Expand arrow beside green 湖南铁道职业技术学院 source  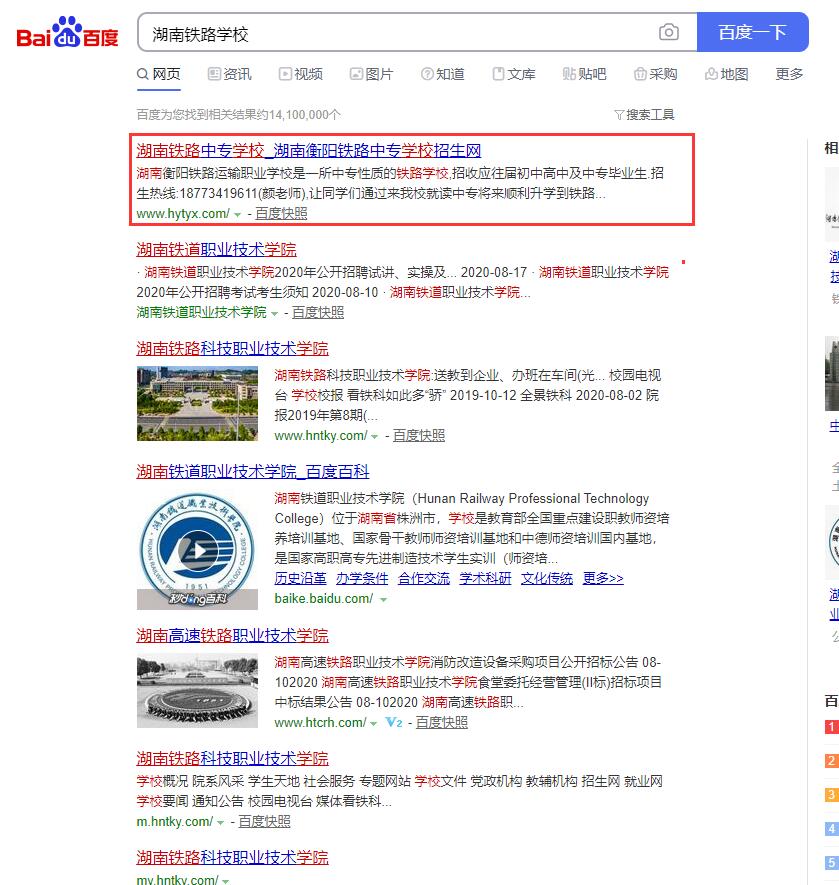click(274, 313)
